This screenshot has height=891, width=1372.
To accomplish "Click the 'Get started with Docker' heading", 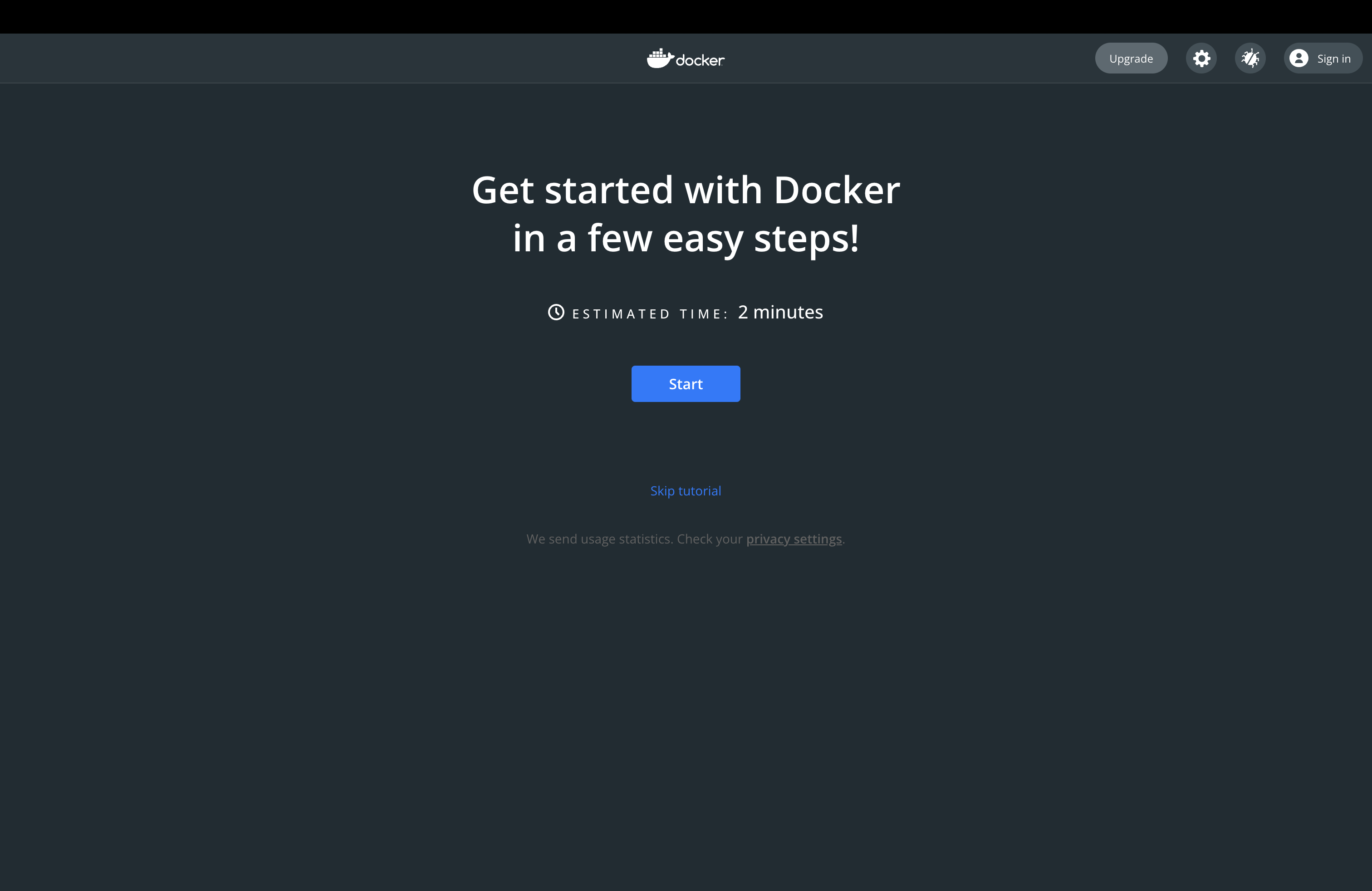I will 686,190.
